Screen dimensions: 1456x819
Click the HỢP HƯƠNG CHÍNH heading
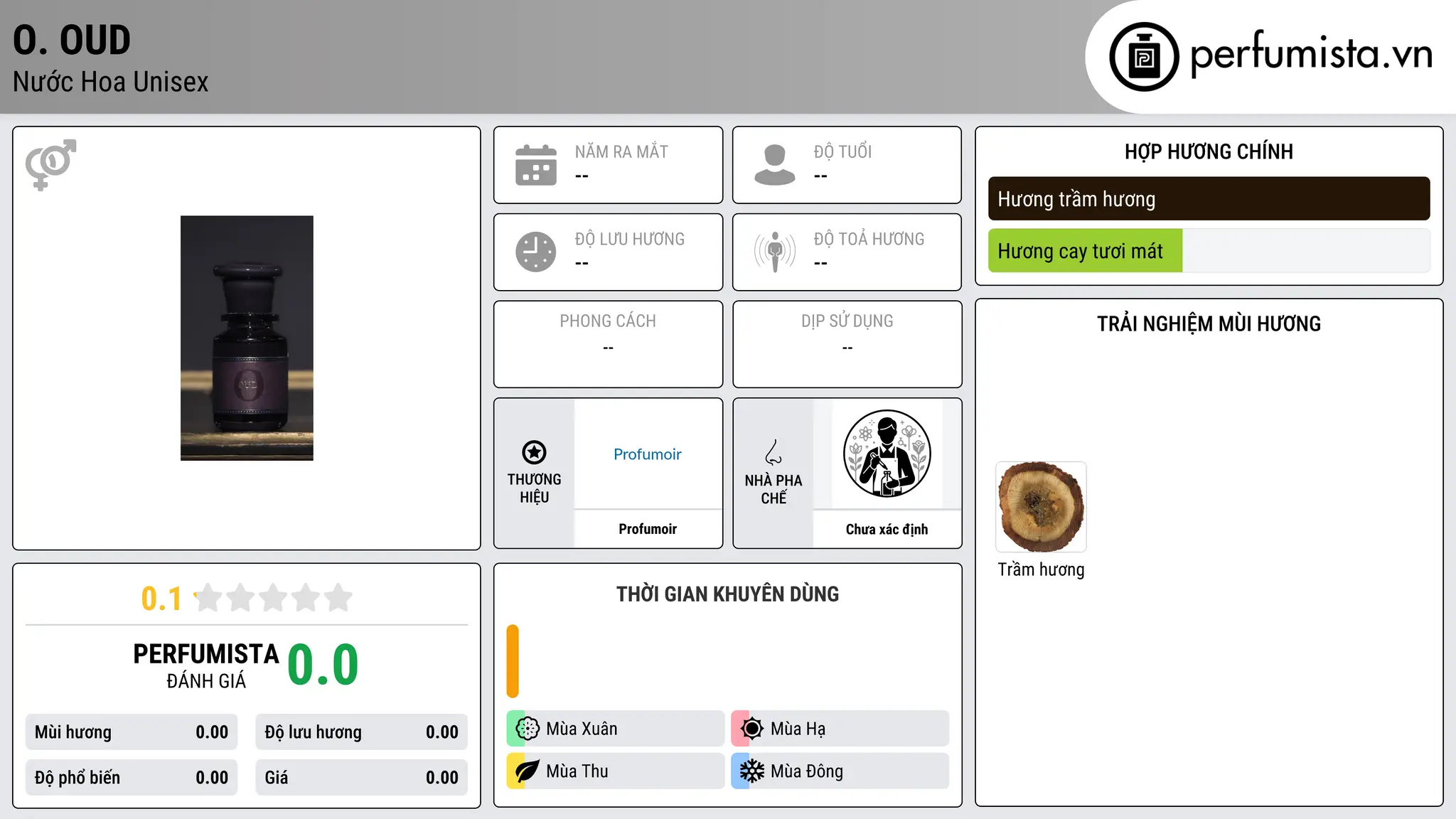coord(1209,151)
